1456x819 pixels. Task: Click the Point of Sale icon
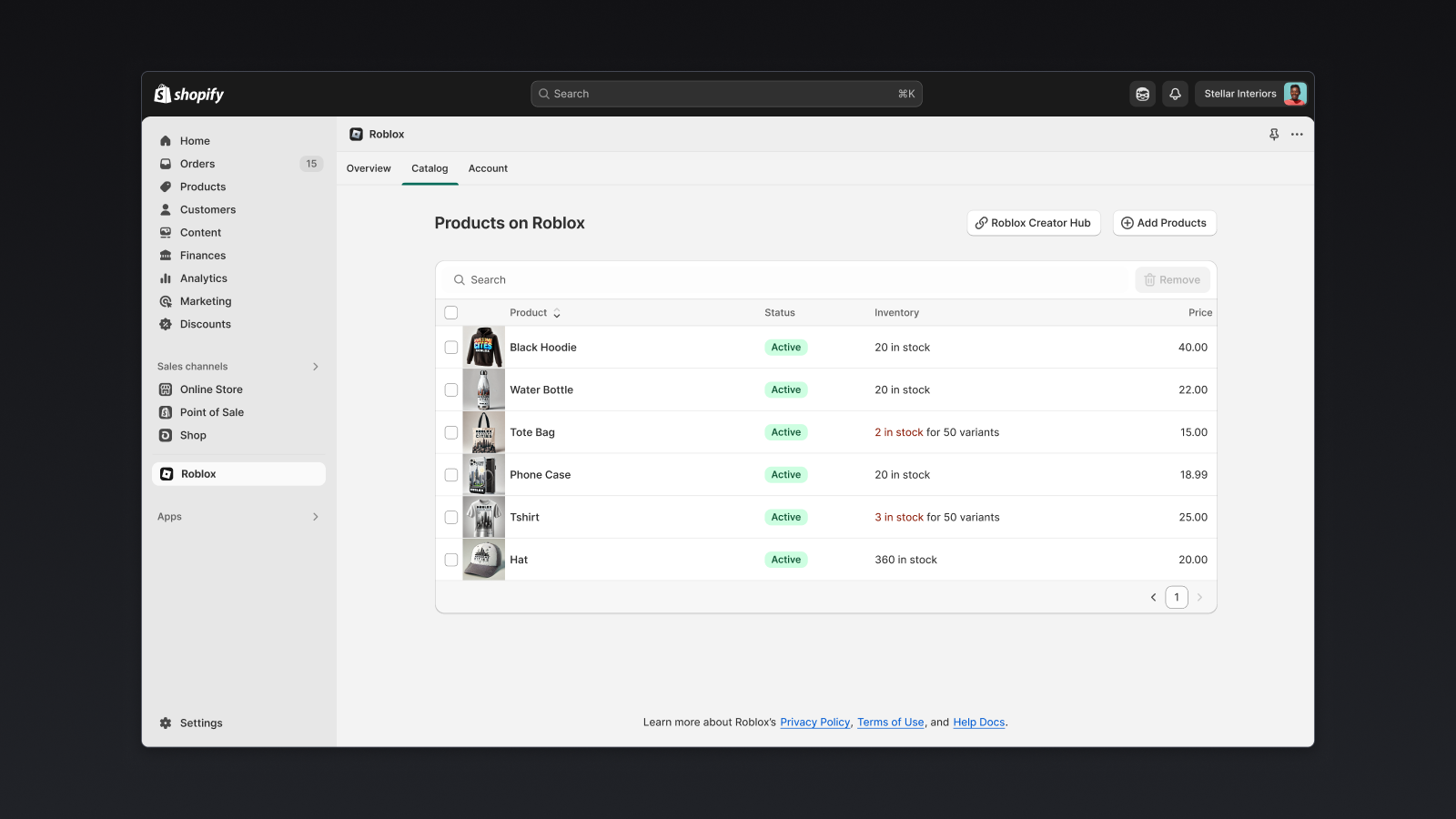click(x=166, y=412)
